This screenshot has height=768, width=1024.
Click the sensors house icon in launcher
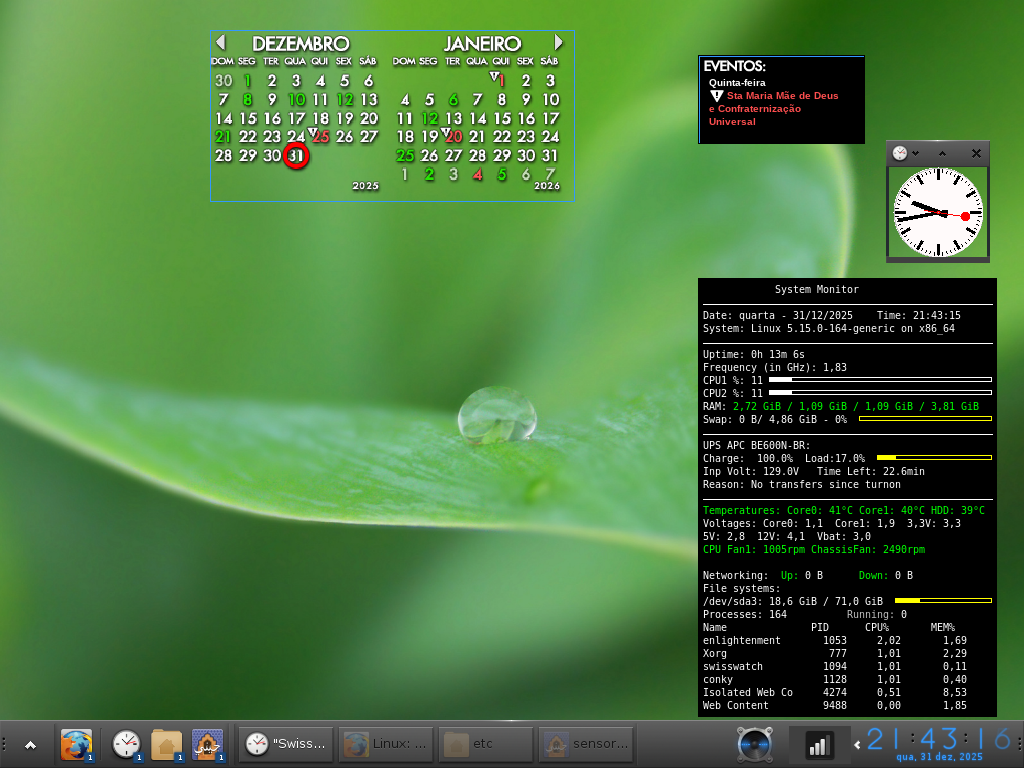click(207, 745)
